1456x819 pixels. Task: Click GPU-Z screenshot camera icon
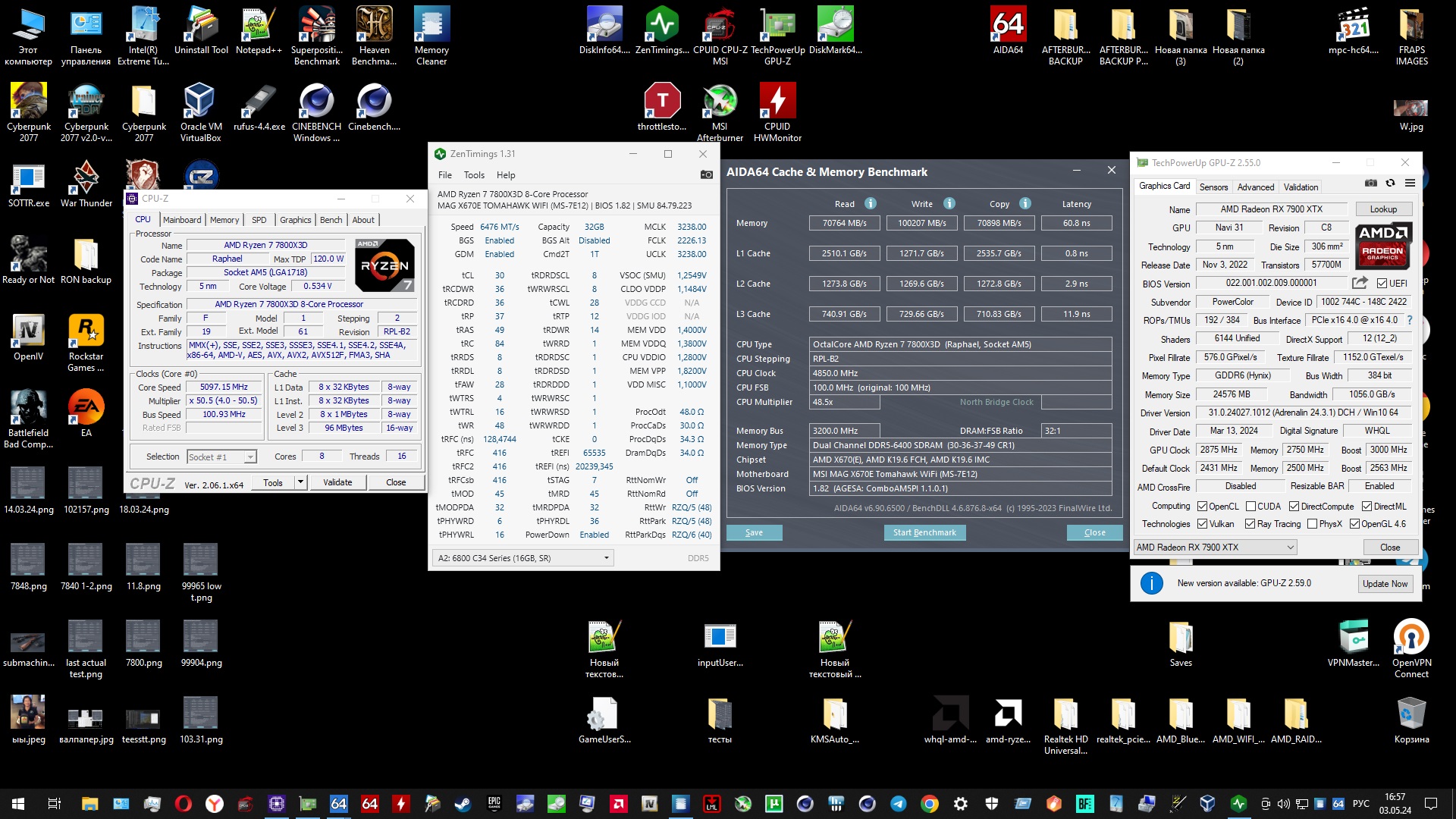[x=1370, y=183]
